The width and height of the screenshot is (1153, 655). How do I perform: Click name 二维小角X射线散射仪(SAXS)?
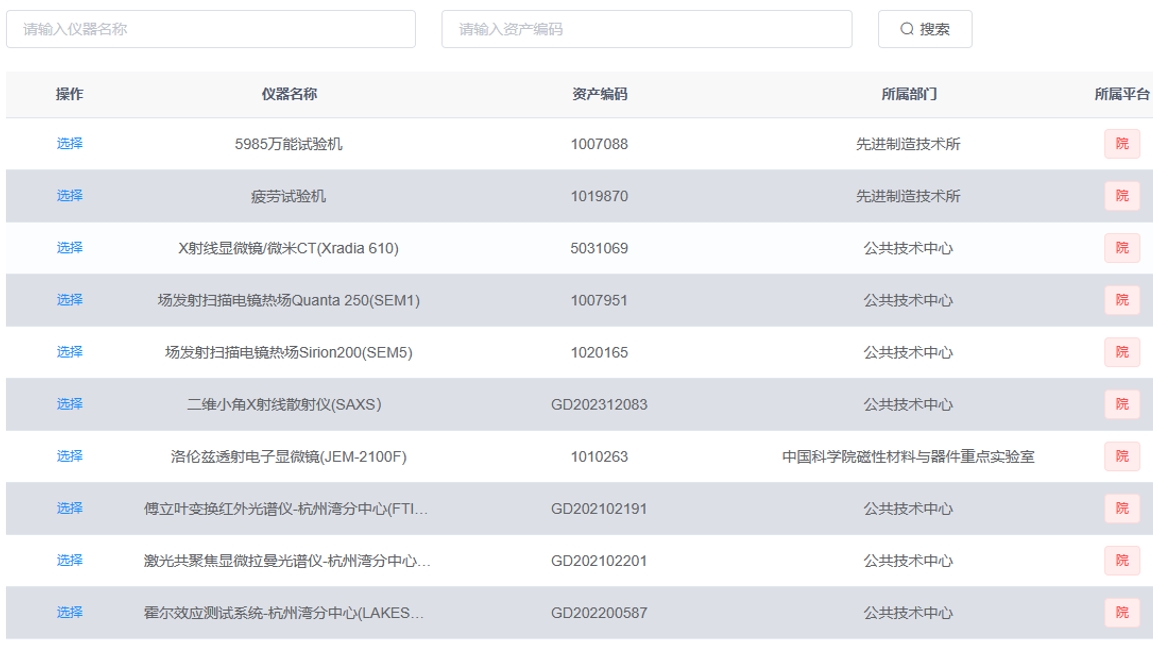click(284, 405)
